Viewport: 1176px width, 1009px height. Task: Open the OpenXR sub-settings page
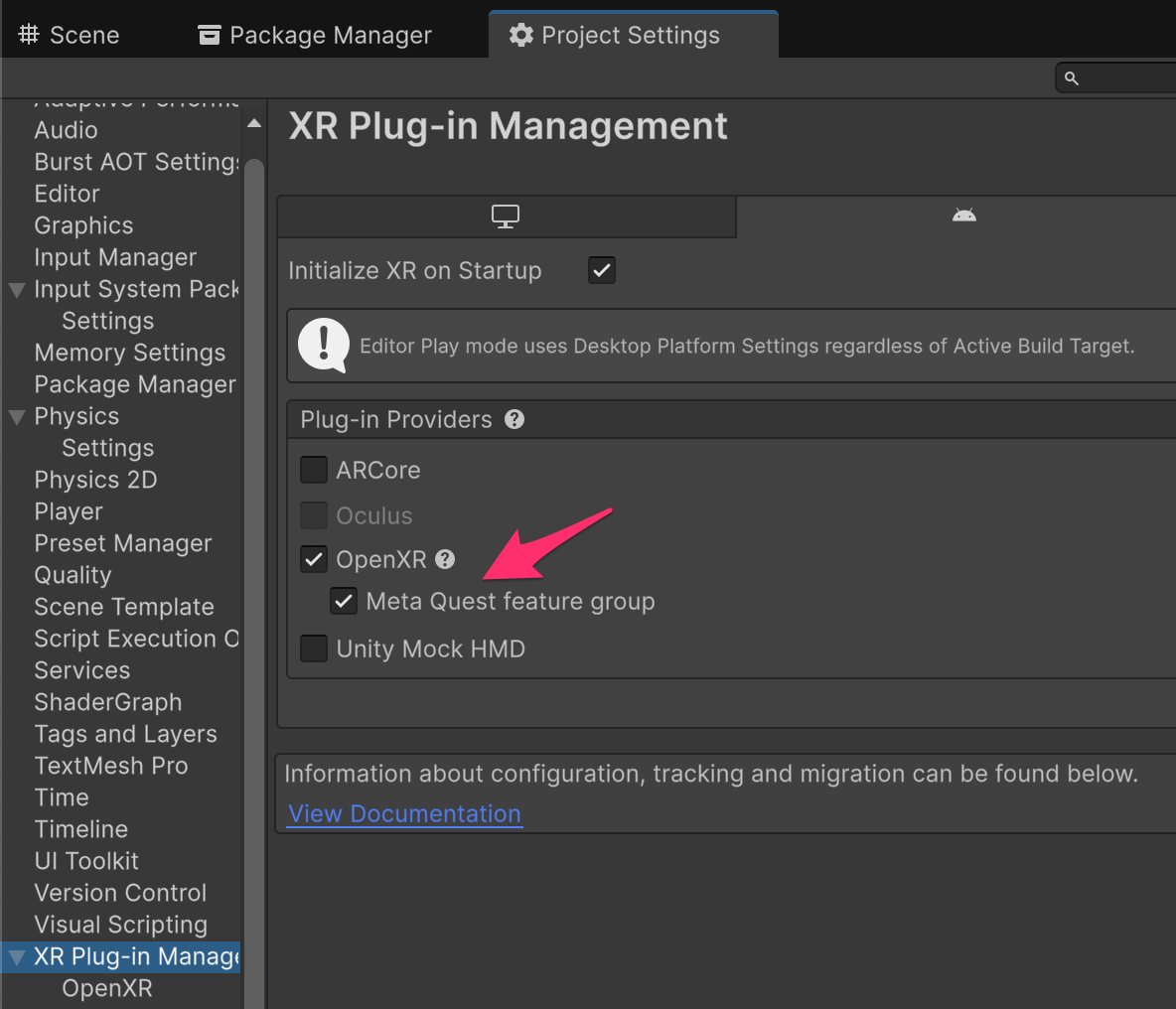tap(107, 989)
